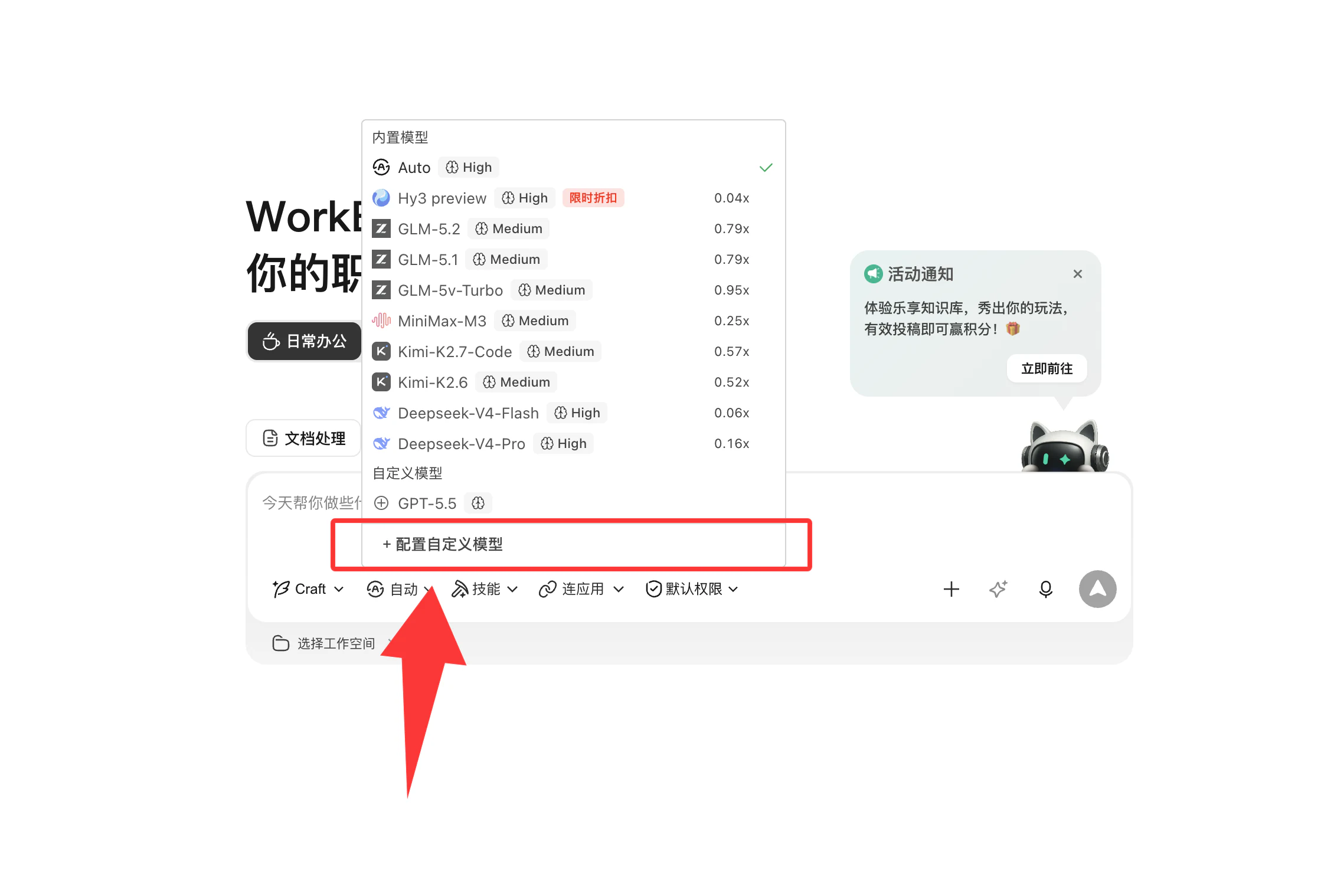Click MiniMax waveform logo icon
The width and height of the screenshot is (1321, 896).
381,321
